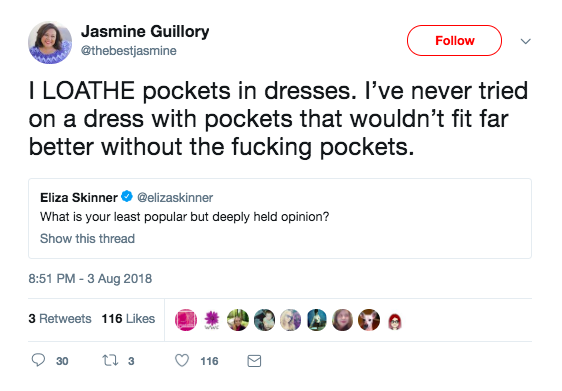Click the red-haired cartoon liker avatar

pyautogui.click(x=395, y=321)
